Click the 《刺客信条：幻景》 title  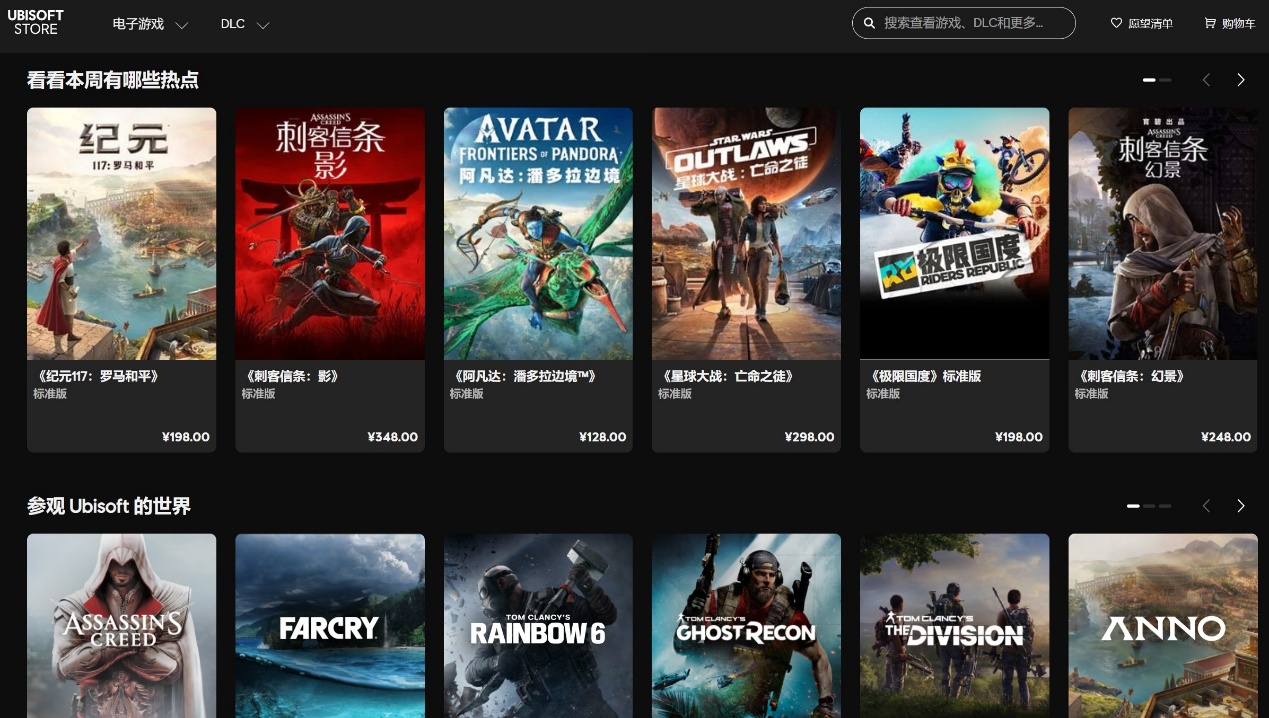click(1131, 377)
